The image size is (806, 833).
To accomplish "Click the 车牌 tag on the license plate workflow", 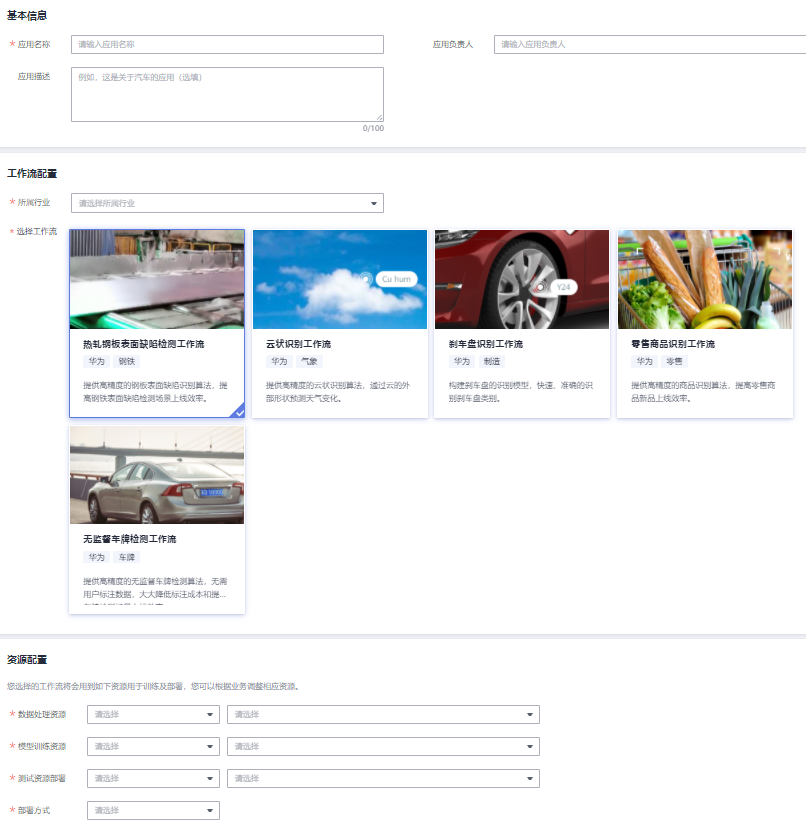I will click(127, 557).
